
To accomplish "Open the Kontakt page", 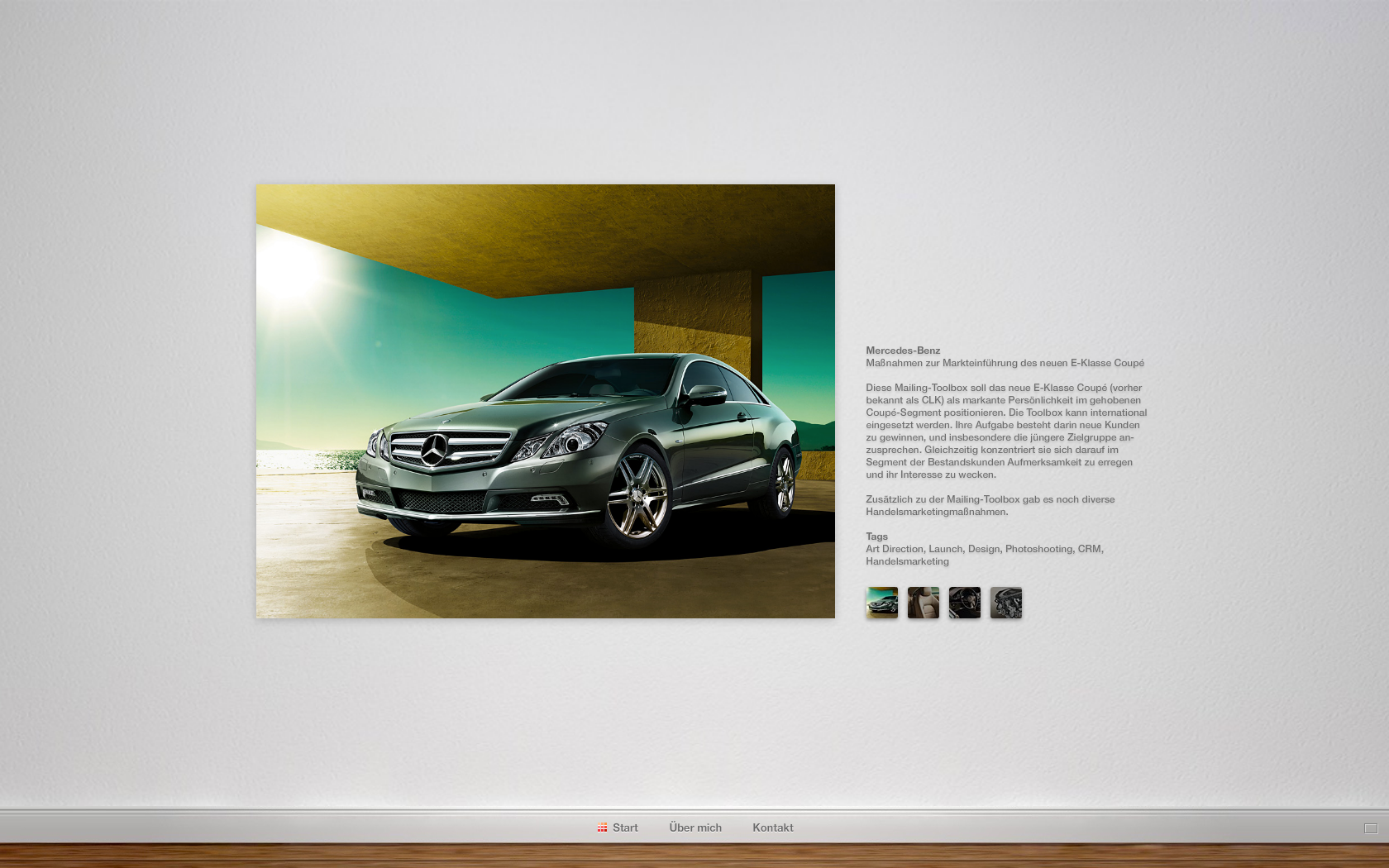I will pos(773,827).
